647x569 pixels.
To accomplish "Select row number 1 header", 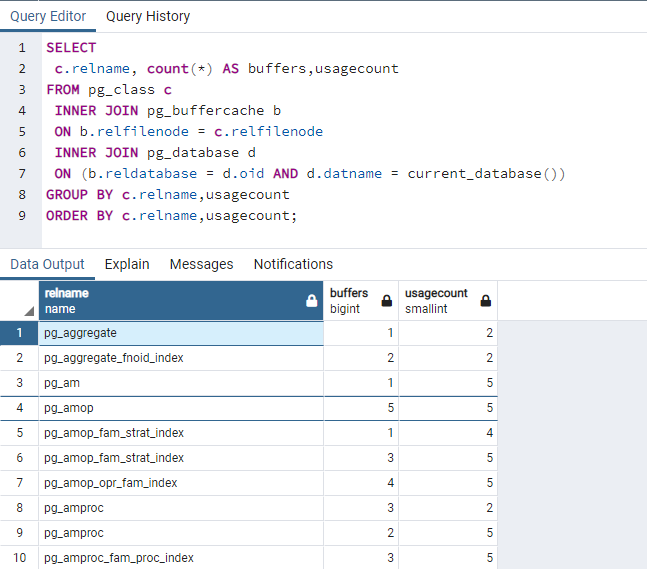I will tap(19, 333).
